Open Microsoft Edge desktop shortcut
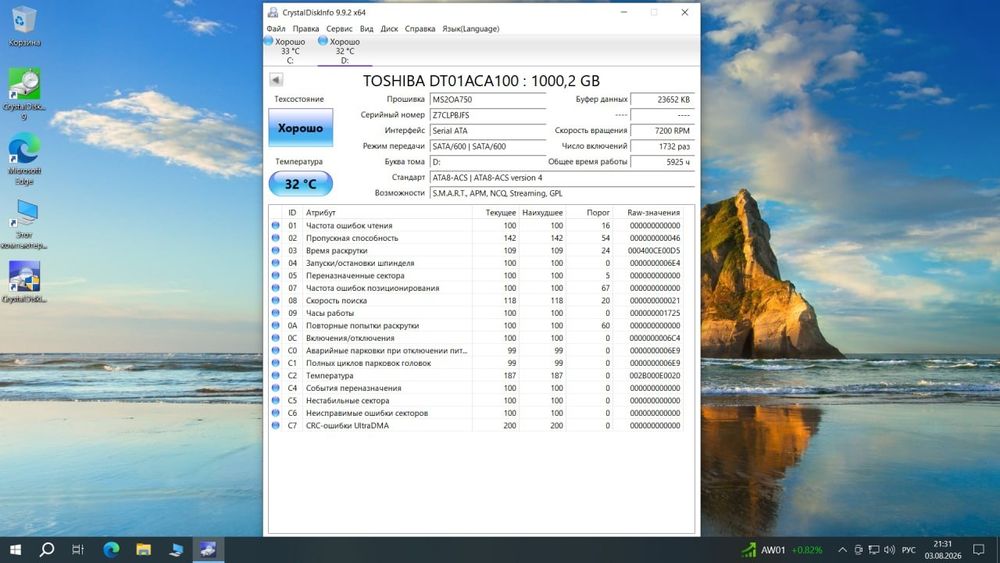This screenshot has width=1000, height=563. point(24,159)
